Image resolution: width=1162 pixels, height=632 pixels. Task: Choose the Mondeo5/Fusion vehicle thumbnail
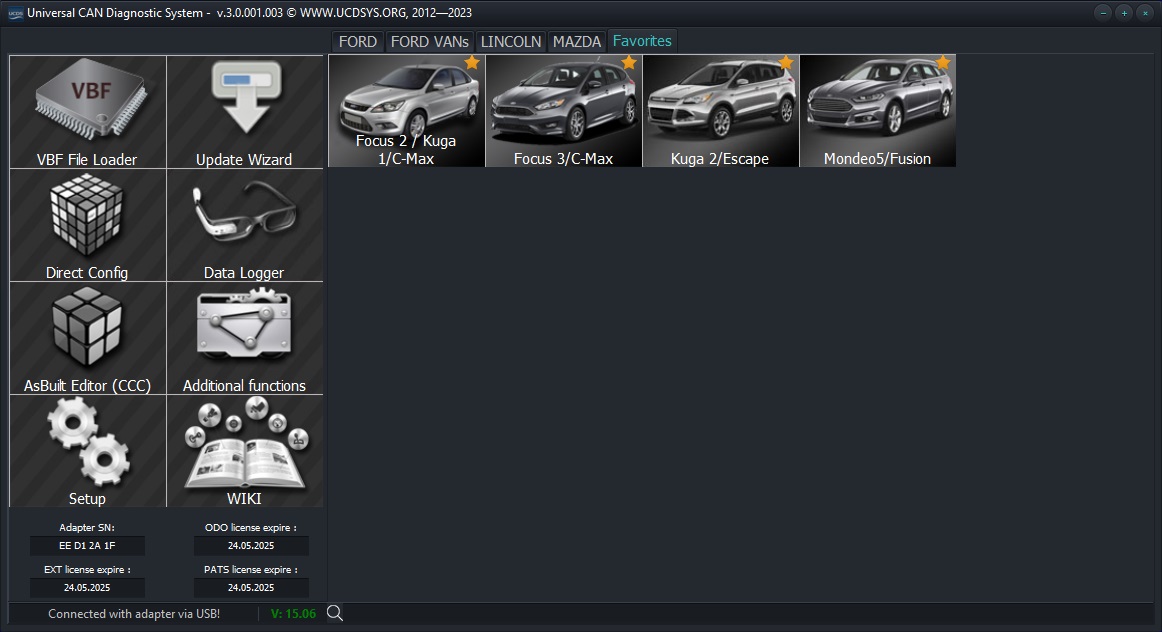pyautogui.click(x=877, y=112)
